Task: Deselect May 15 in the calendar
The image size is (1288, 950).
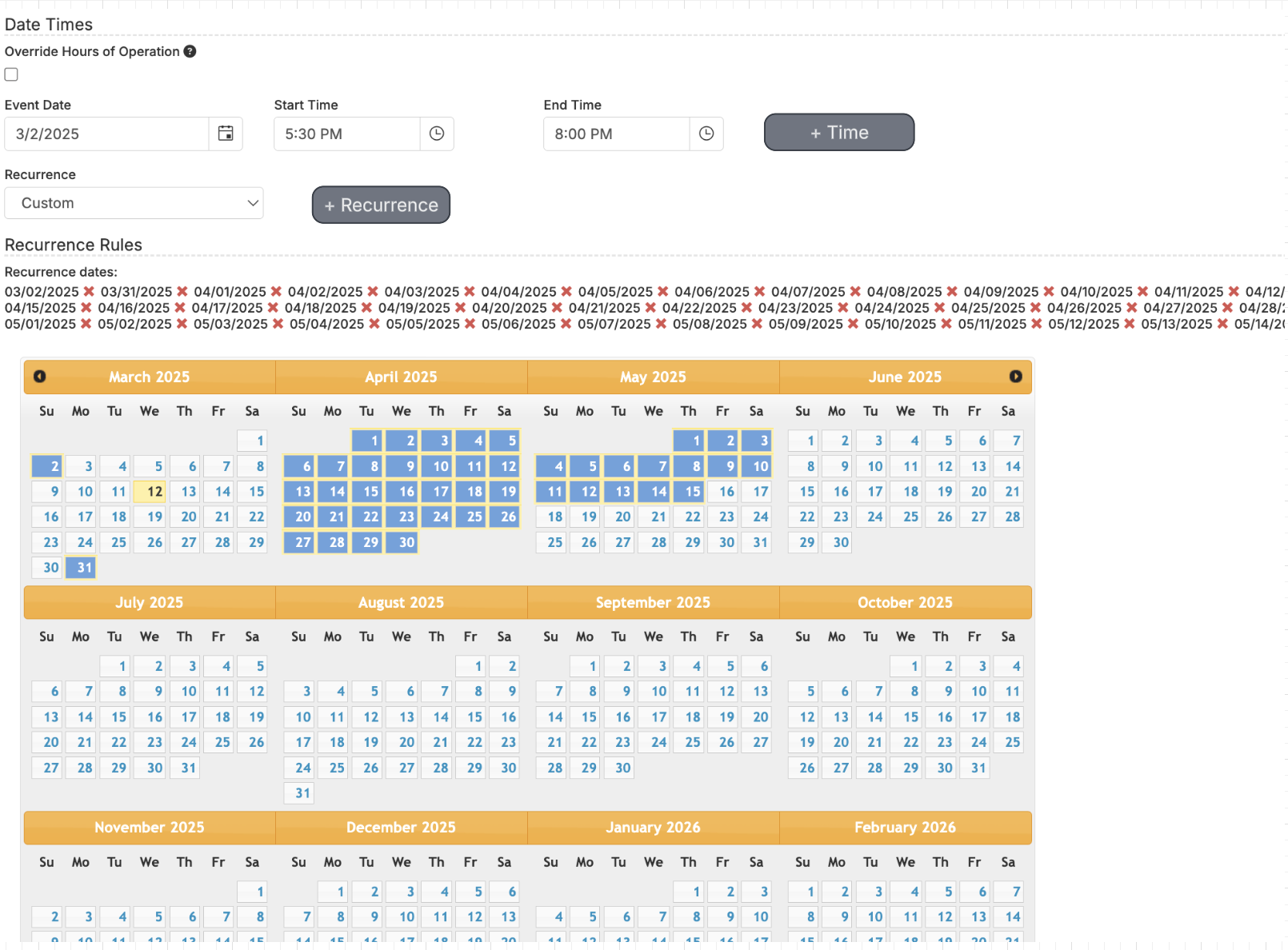Action: pyautogui.click(x=689, y=492)
